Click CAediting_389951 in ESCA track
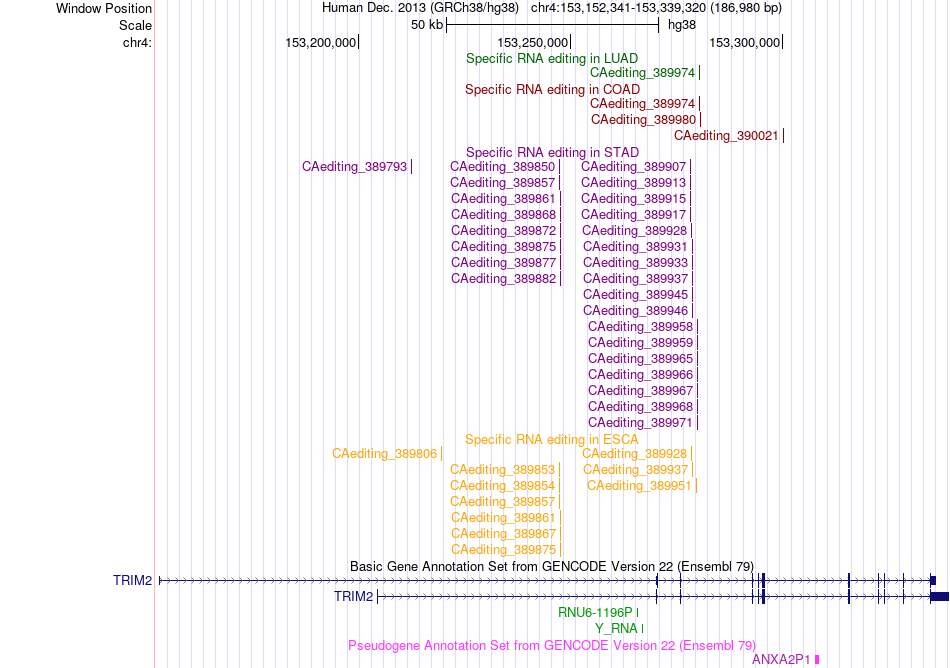The image size is (950, 668). 639,486
